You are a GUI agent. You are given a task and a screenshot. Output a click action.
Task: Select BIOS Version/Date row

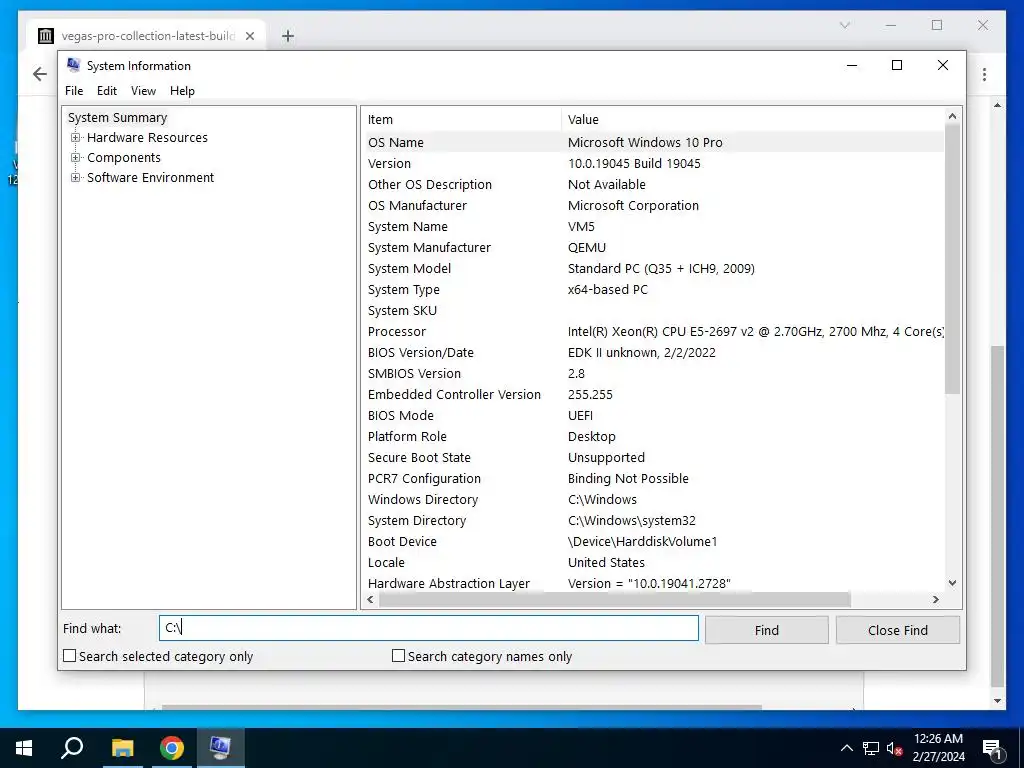[x=653, y=353]
